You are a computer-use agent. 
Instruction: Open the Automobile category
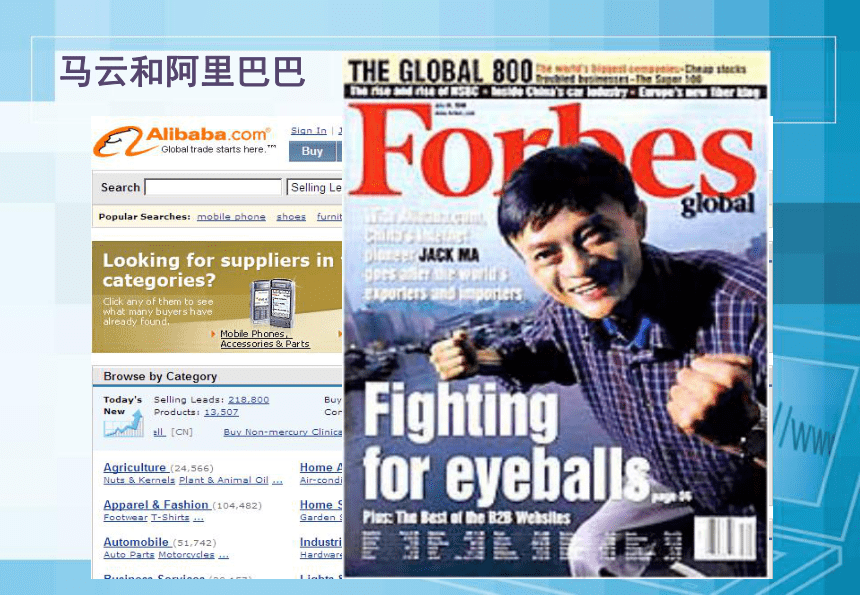click(x=136, y=542)
